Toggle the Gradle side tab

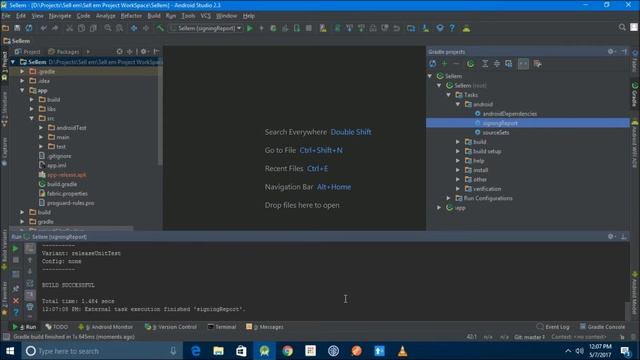tap(635, 94)
